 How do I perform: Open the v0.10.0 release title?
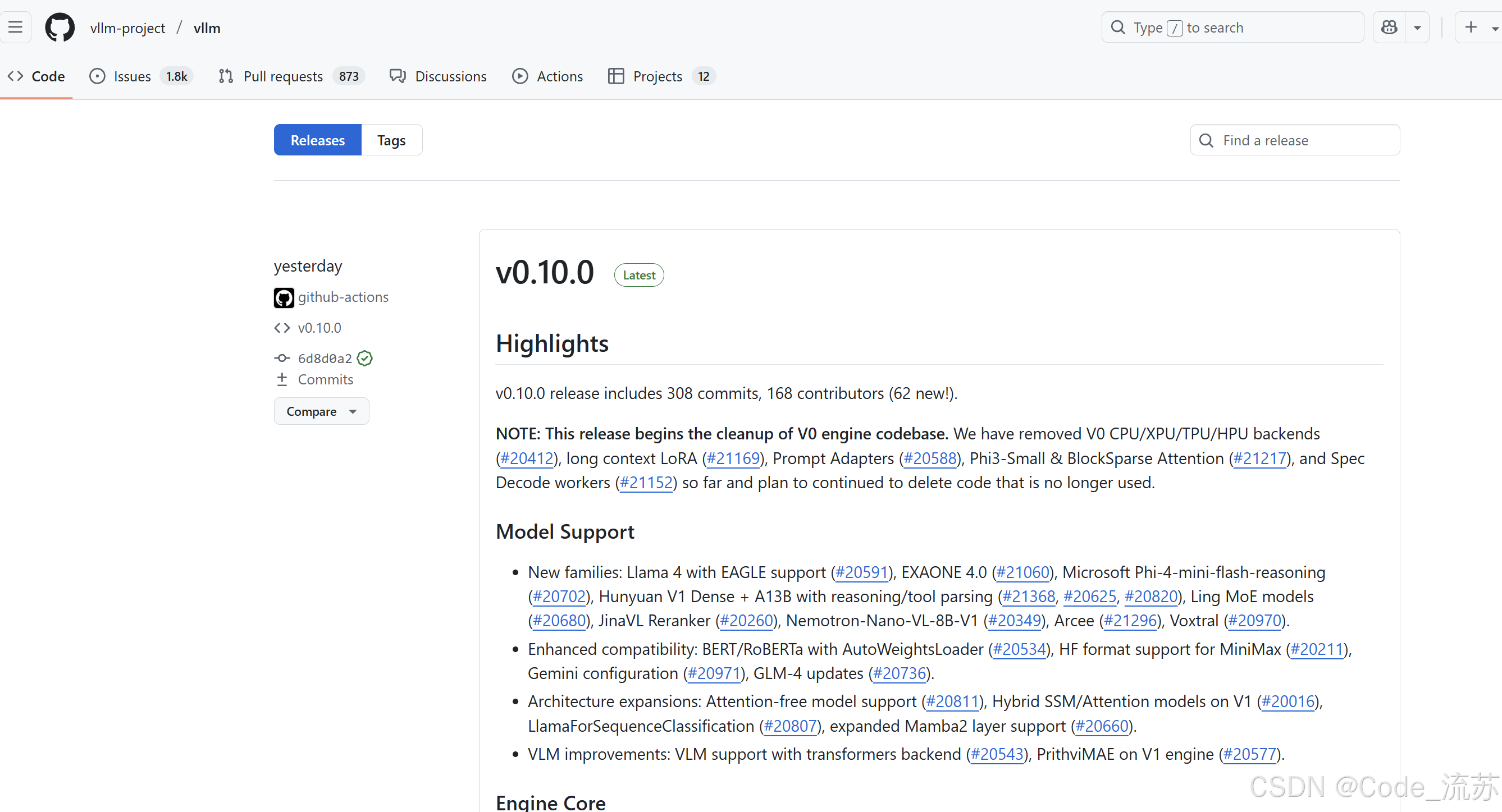click(545, 272)
